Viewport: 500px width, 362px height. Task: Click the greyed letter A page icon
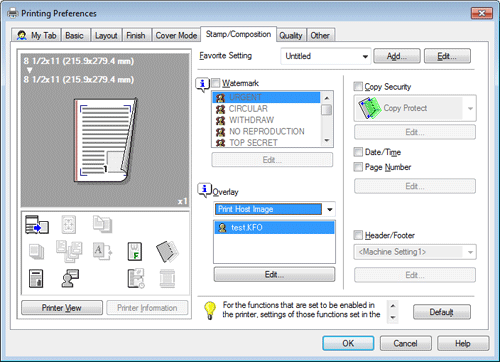click(102, 251)
